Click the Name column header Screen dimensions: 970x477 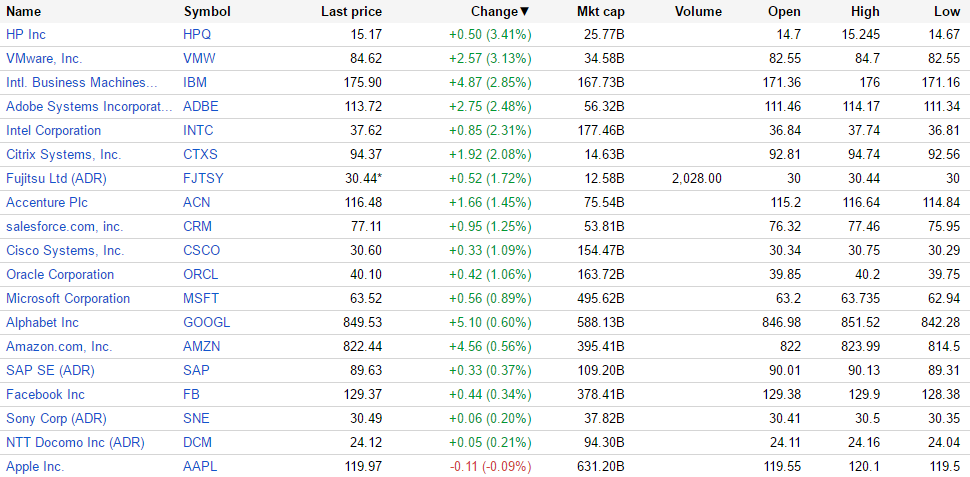pyautogui.click(x=24, y=12)
